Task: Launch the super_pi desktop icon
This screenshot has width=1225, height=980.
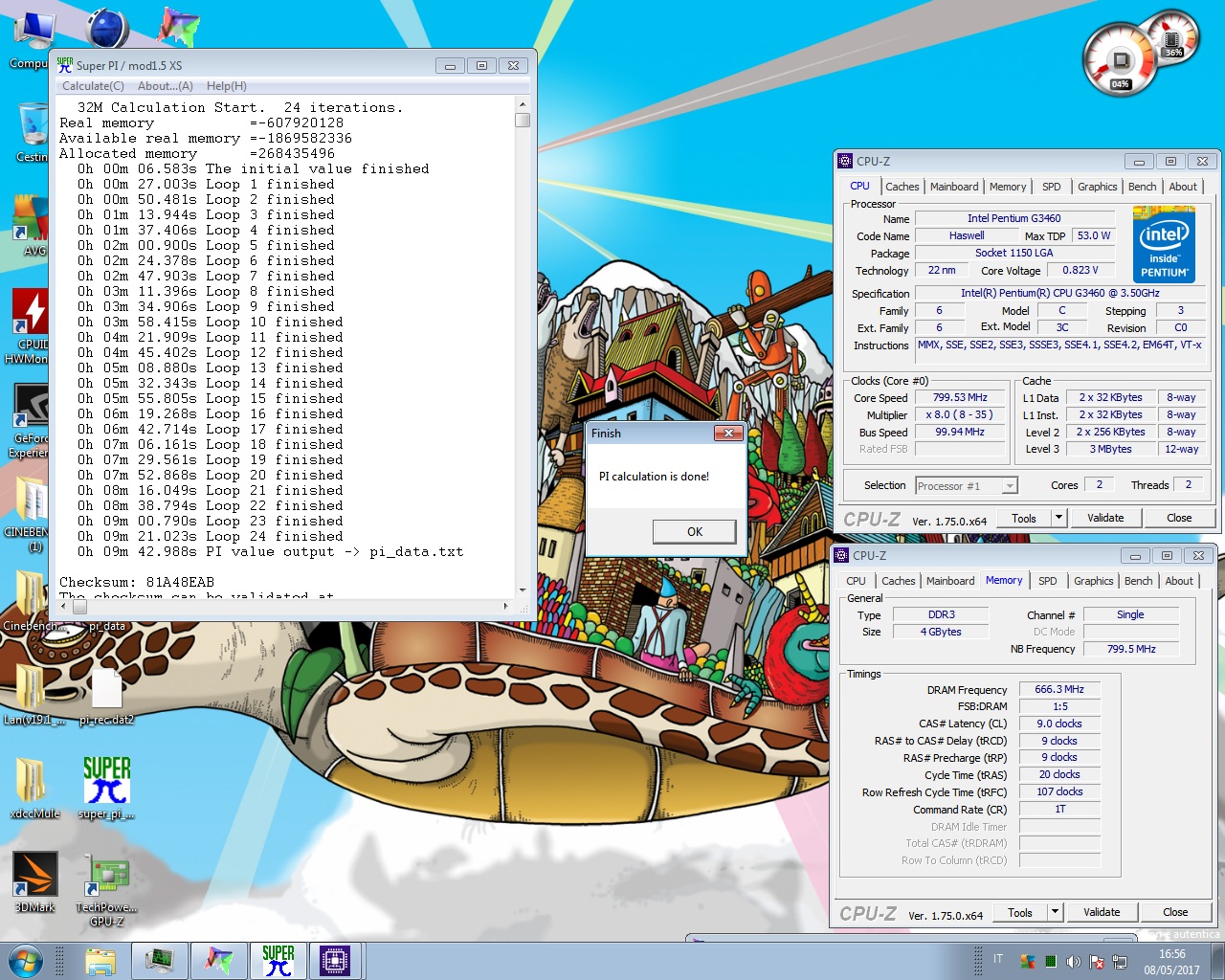Action: pyautogui.click(x=106, y=787)
